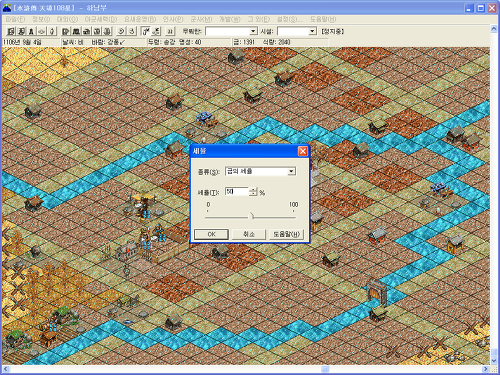Open the 도움말(H) menu in the menu bar
Viewport: 500px width, 375px height.
pos(323,19)
